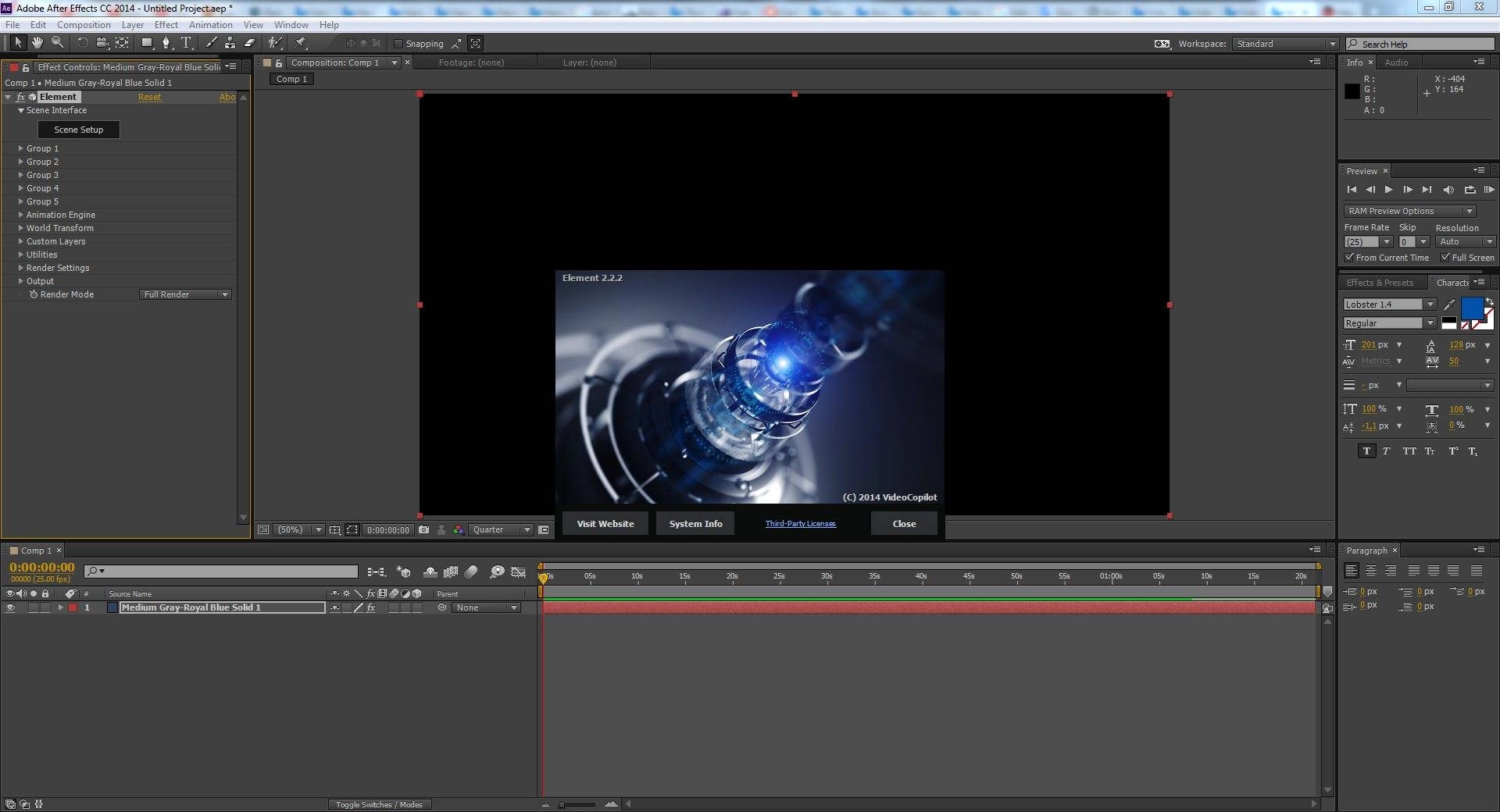Click the Scene Setup button
Screen dimensions: 1500x812
point(78,130)
